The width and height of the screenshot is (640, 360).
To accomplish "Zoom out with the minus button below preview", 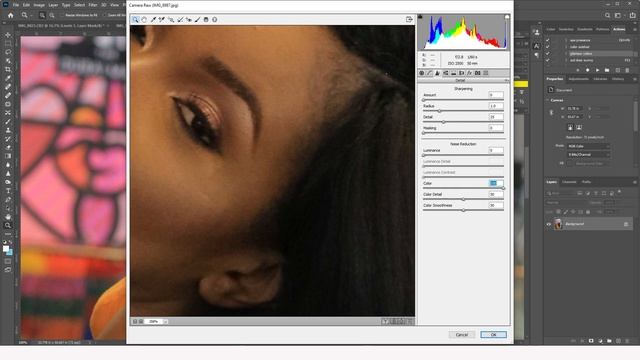I will [x=135, y=322].
